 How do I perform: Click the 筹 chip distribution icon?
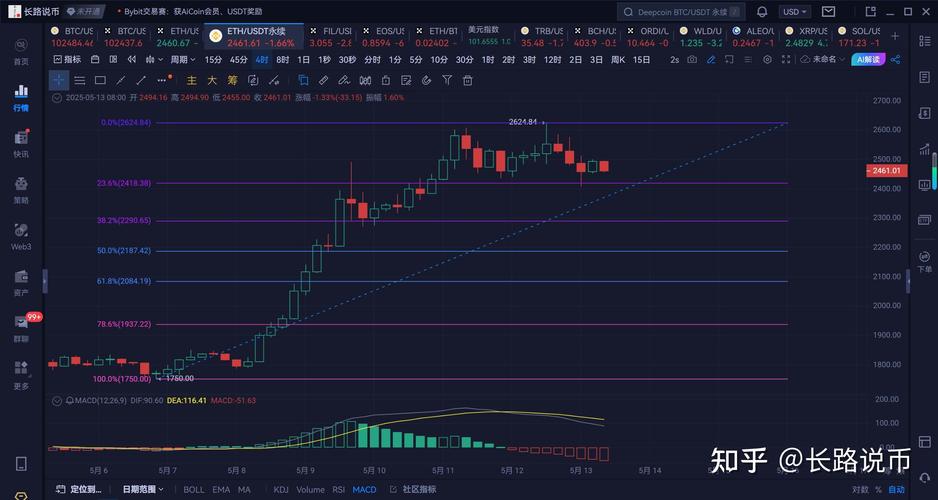(x=233, y=80)
